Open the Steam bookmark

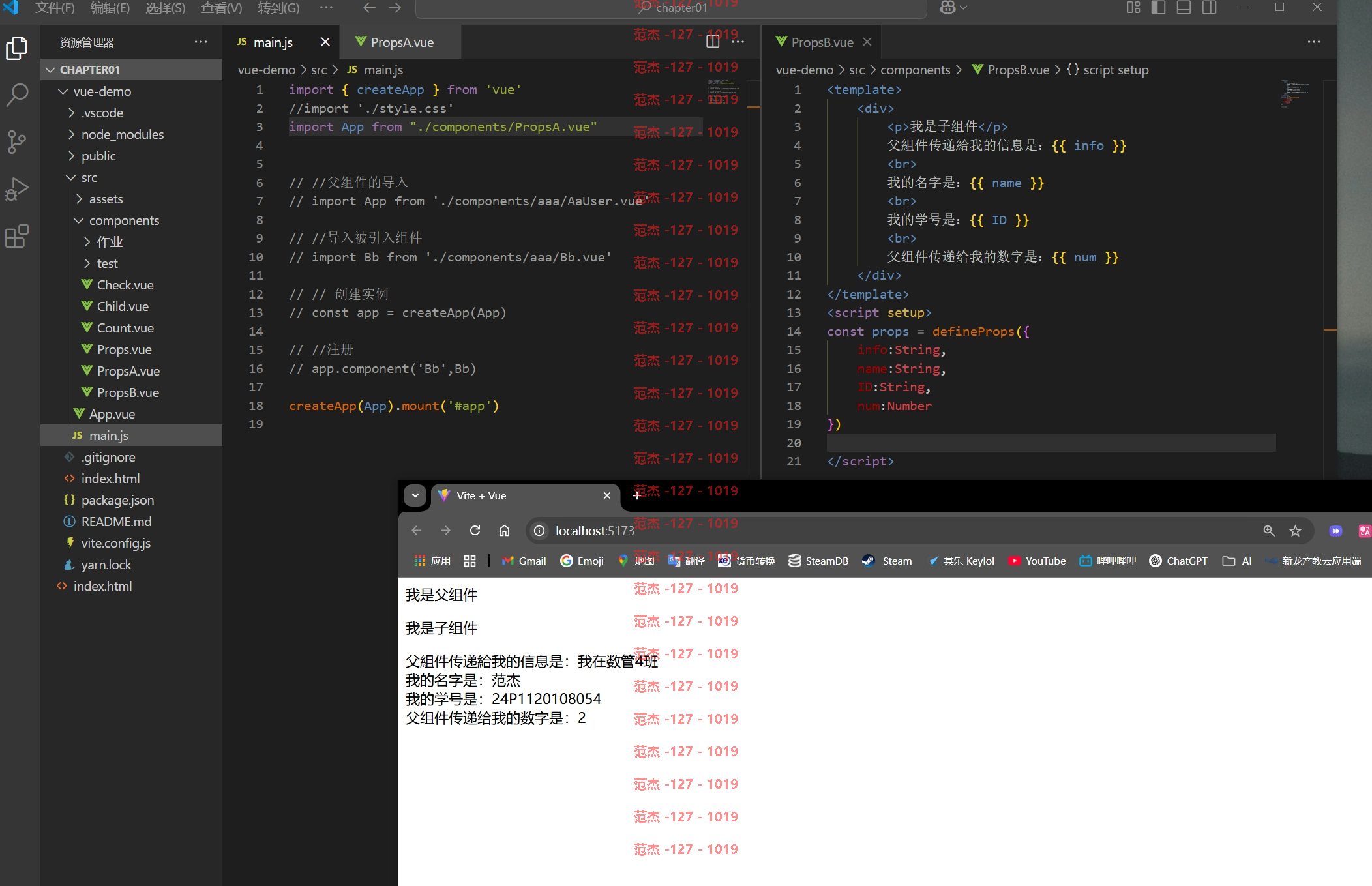pyautogui.click(x=887, y=561)
